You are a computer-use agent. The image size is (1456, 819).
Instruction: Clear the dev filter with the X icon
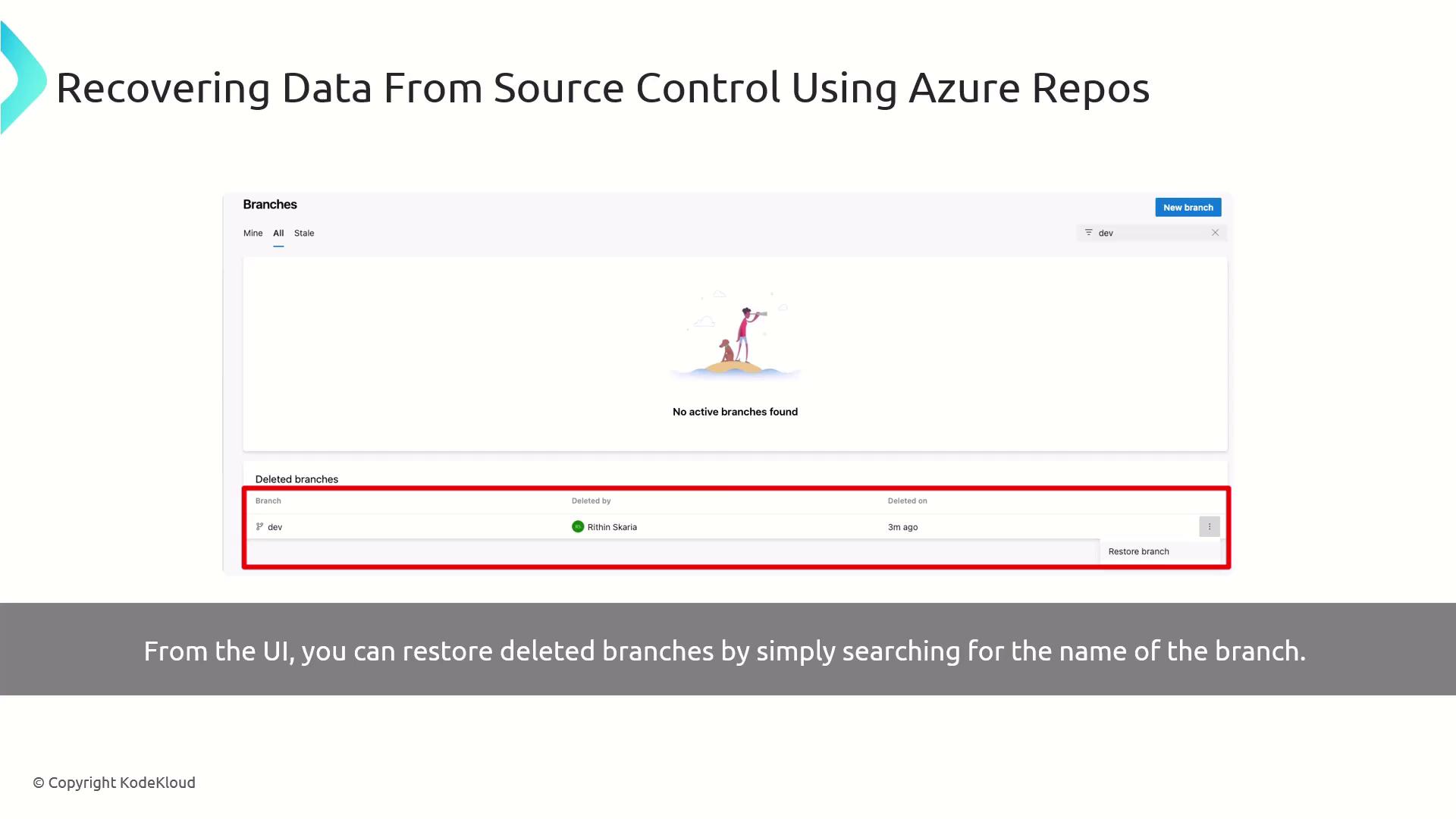tap(1215, 233)
